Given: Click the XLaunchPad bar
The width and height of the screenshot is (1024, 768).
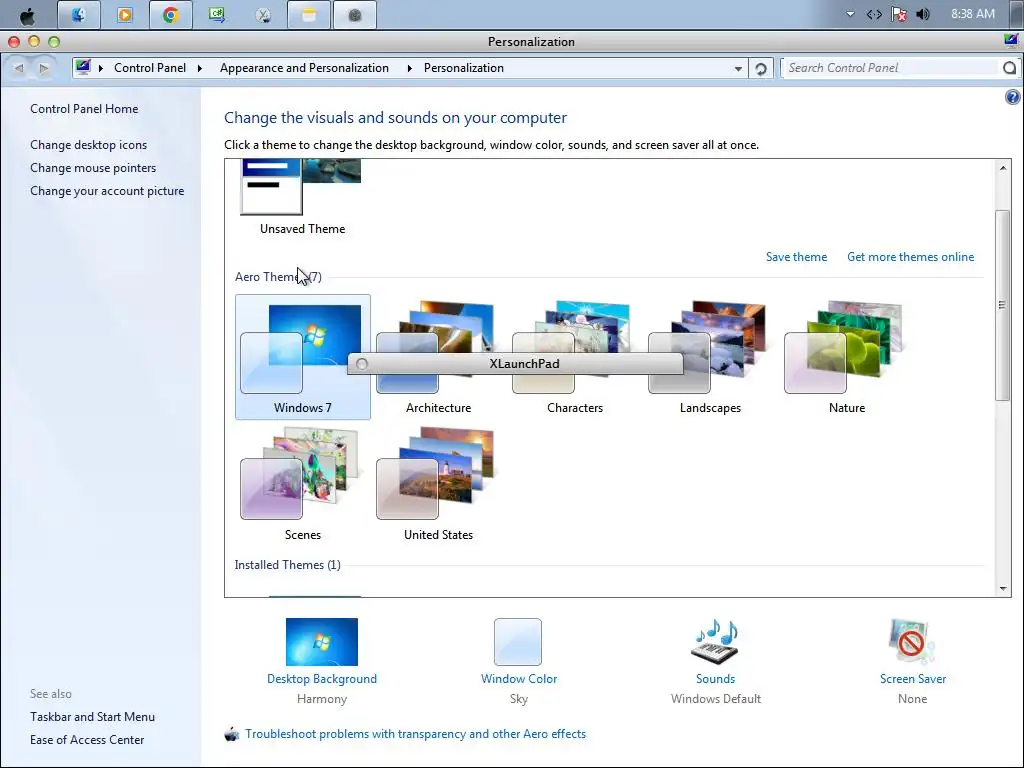Looking at the screenshot, I should 515,364.
